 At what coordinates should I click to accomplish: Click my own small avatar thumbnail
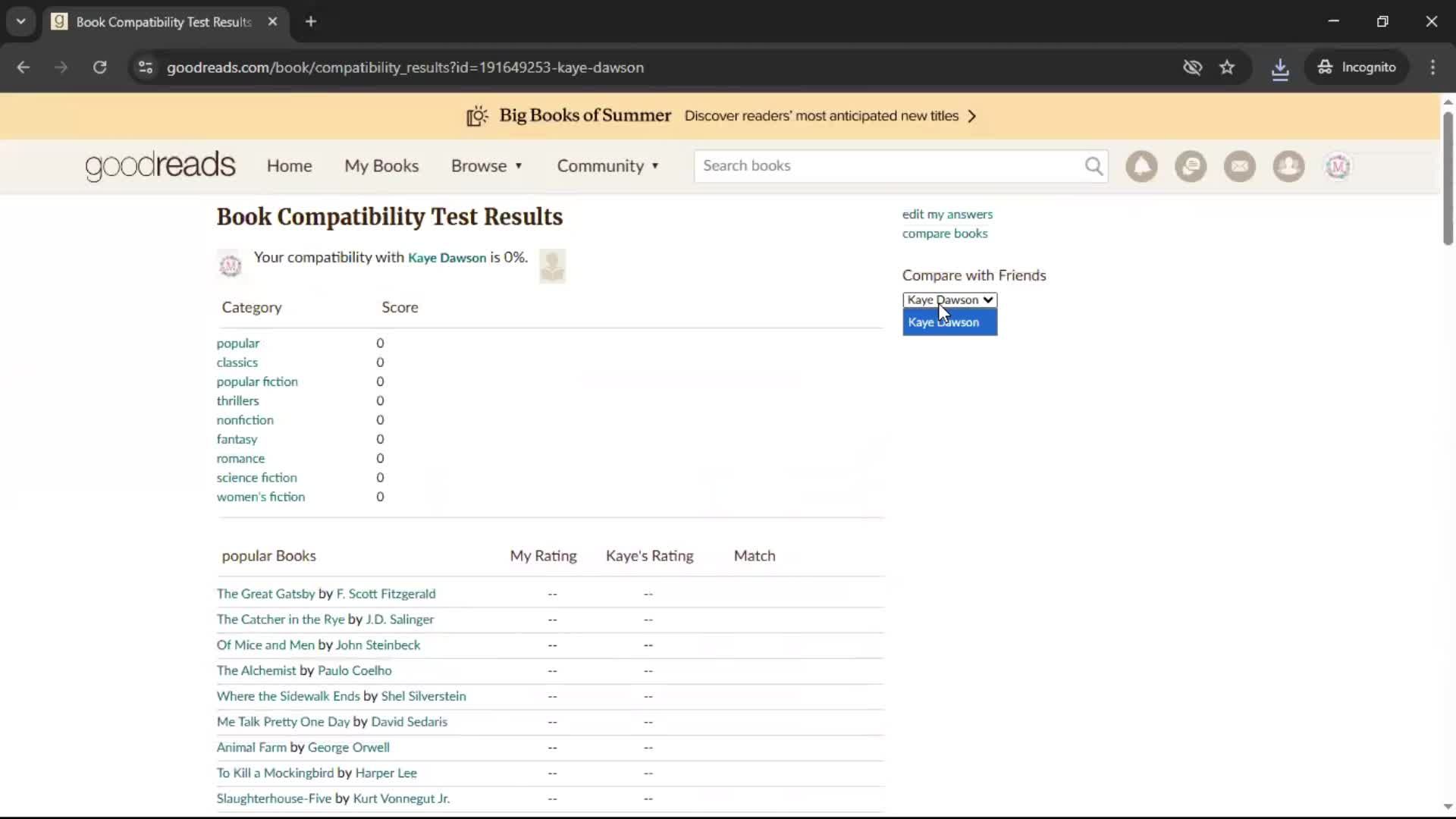point(230,265)
